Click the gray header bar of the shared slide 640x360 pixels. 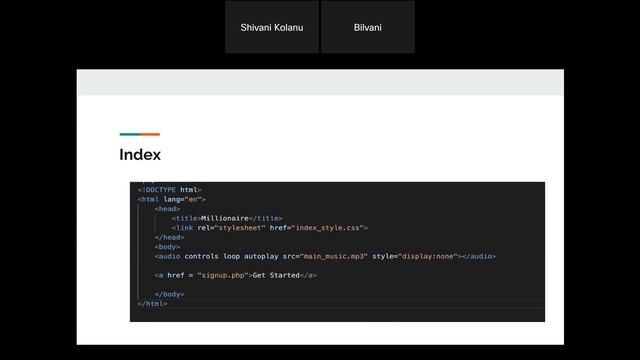[320, 82]
